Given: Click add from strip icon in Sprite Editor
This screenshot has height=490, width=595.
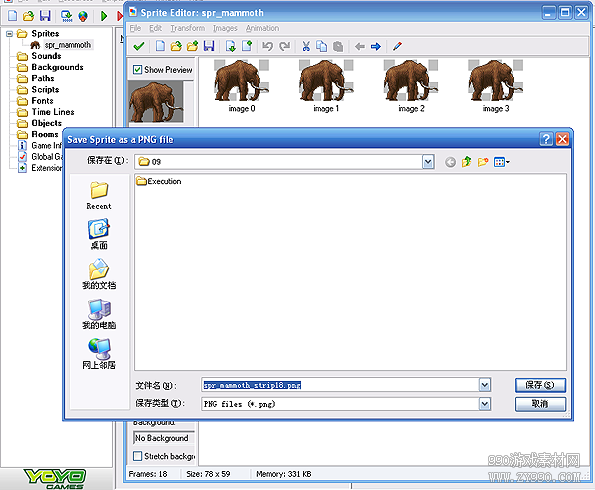Looking at the screenshot, I should click(x=247, y=46).
